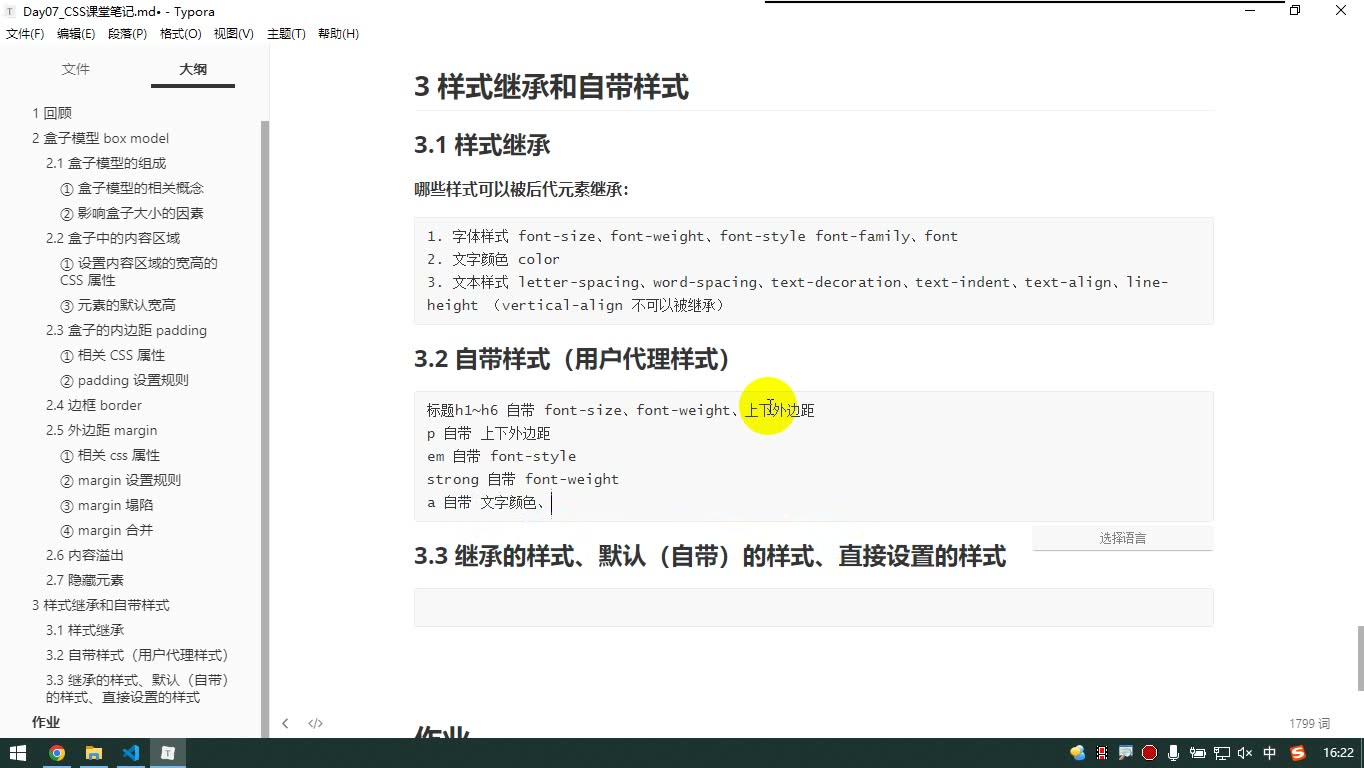Go to outline item 2 盒子模型 box model

(100, 138)
